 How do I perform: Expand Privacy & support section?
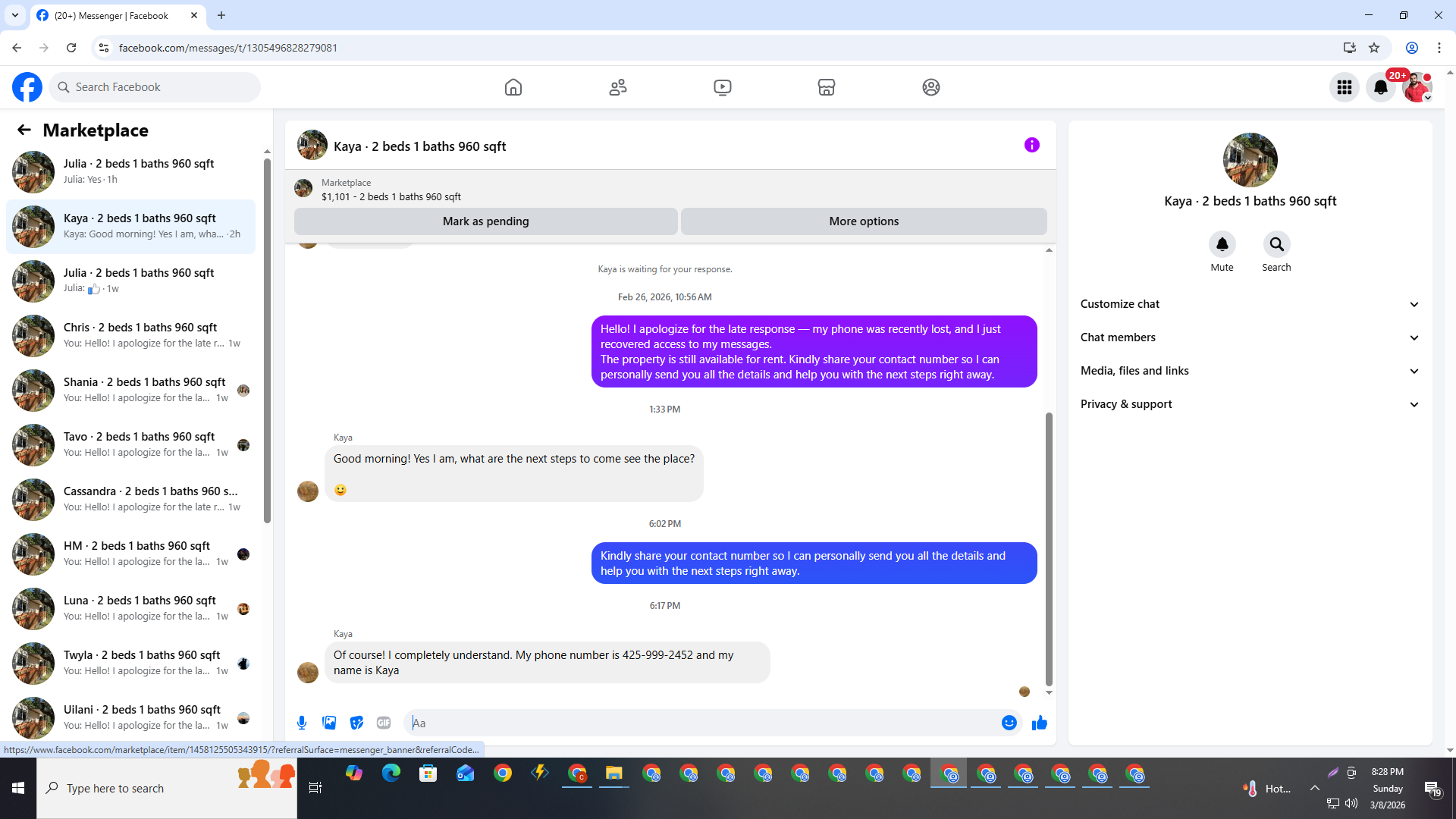(1249, 404)
